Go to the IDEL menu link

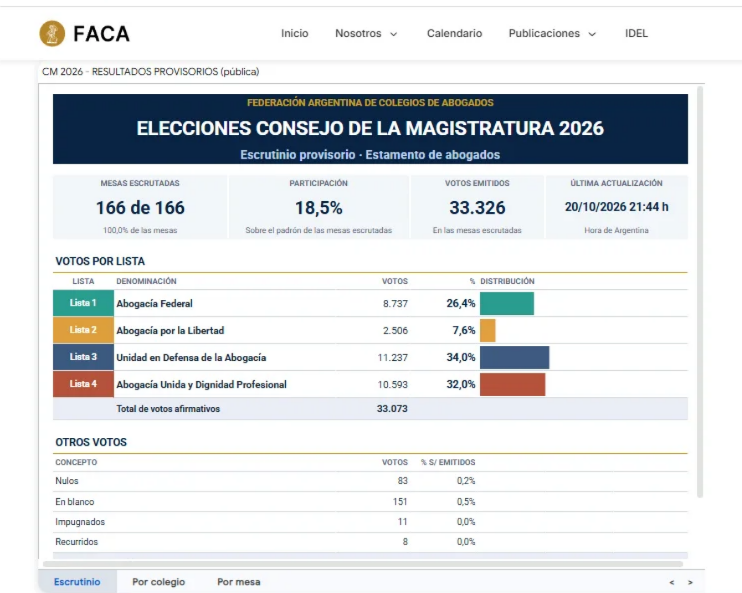coord(636,33)
